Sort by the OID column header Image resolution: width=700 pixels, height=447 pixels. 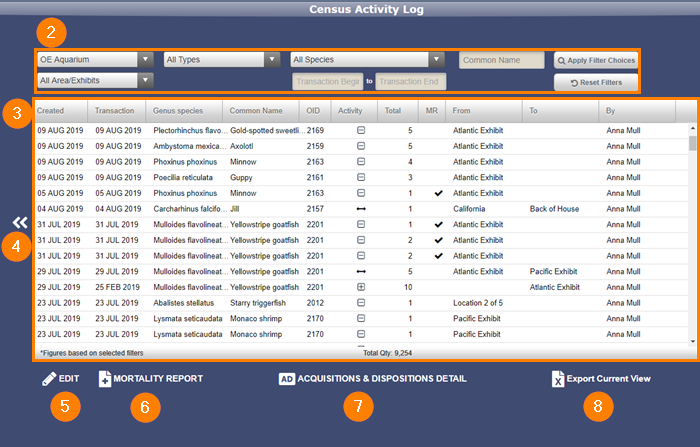click(x=315, y=111)
